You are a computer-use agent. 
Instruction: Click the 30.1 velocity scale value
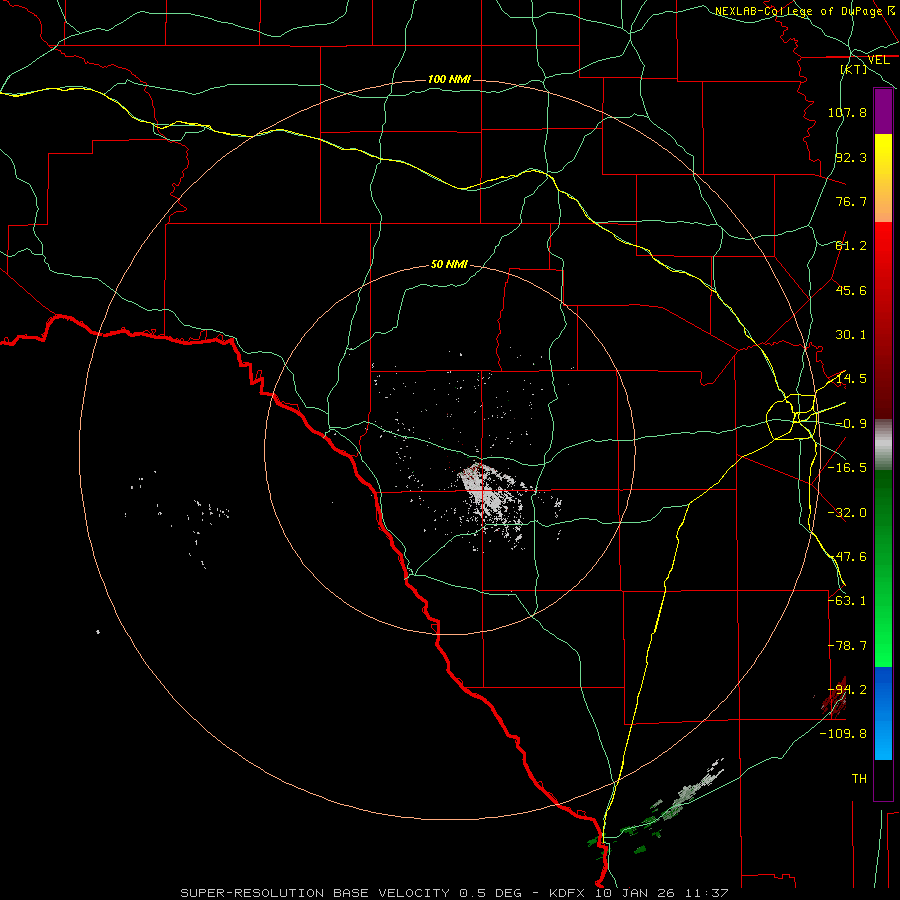(851, 335)
